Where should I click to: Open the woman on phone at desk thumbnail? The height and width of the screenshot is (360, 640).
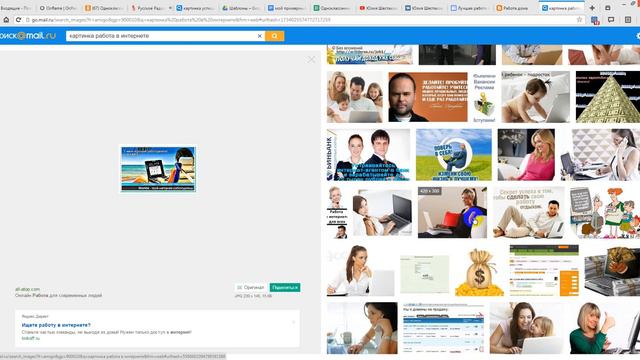tap(600, 155)
